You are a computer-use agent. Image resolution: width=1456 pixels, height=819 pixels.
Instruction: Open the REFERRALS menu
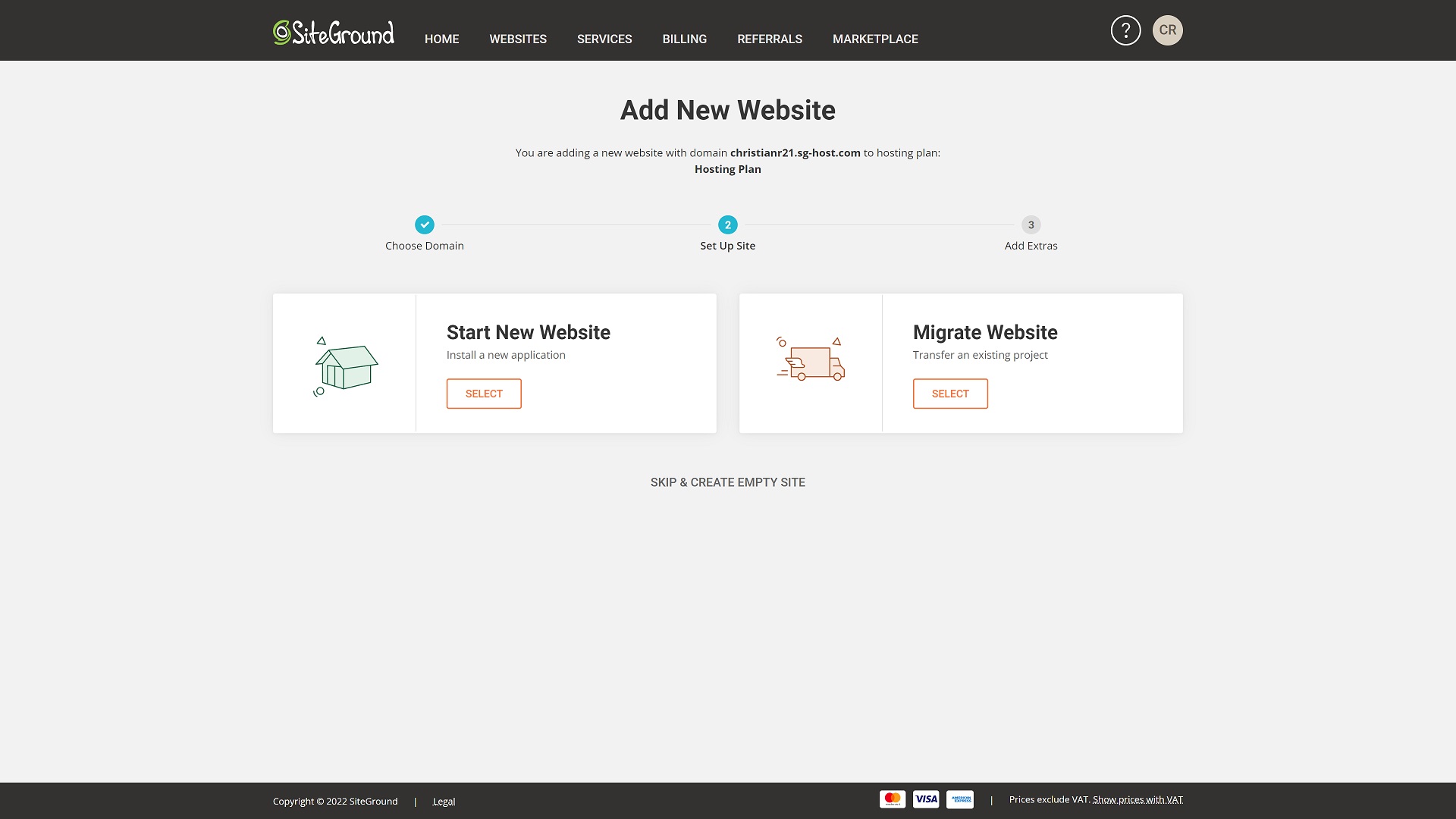pyautogui.click(x=770, y=39)
